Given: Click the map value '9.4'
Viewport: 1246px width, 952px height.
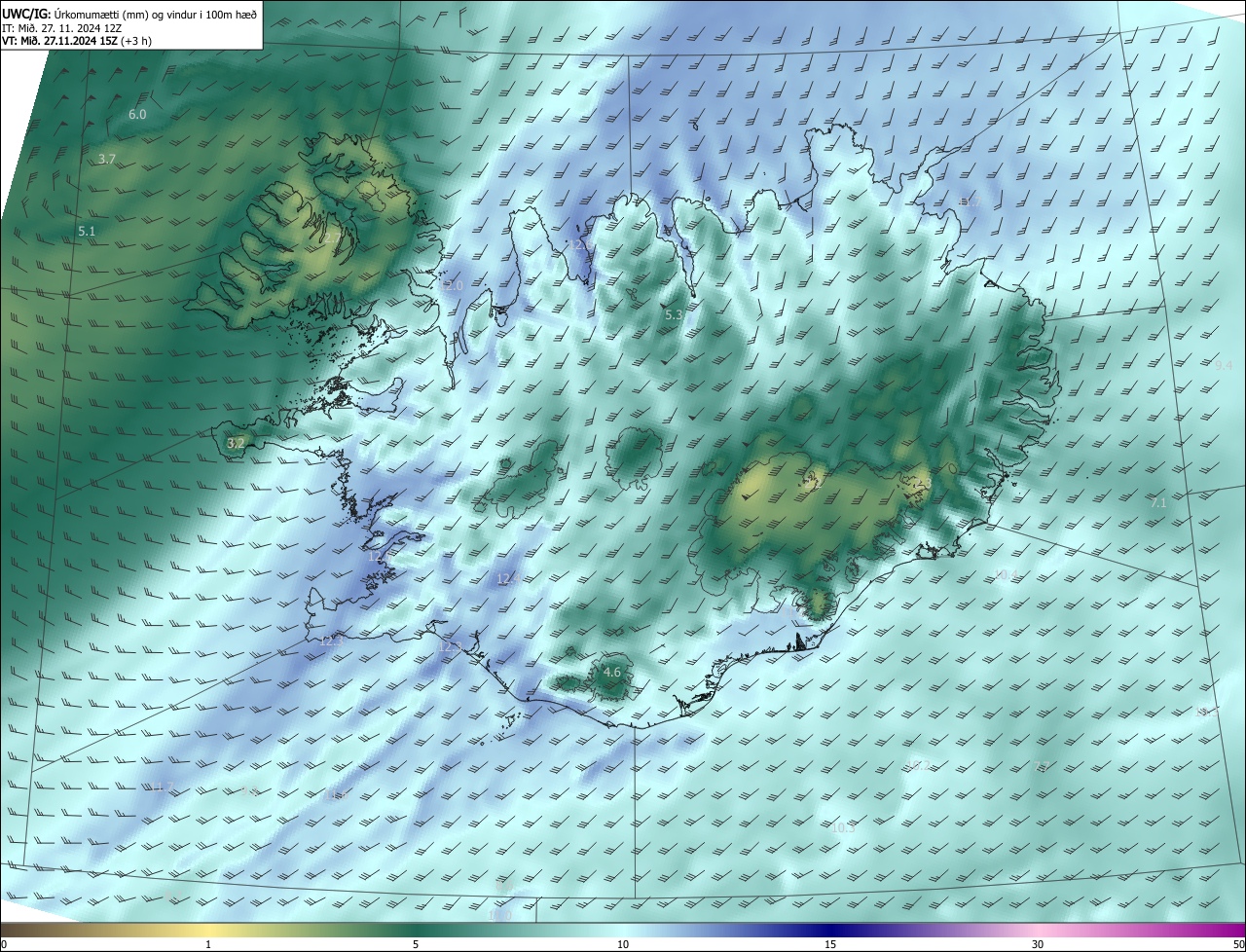Looking at the screenshot, I should click(x=1224, y=366).
